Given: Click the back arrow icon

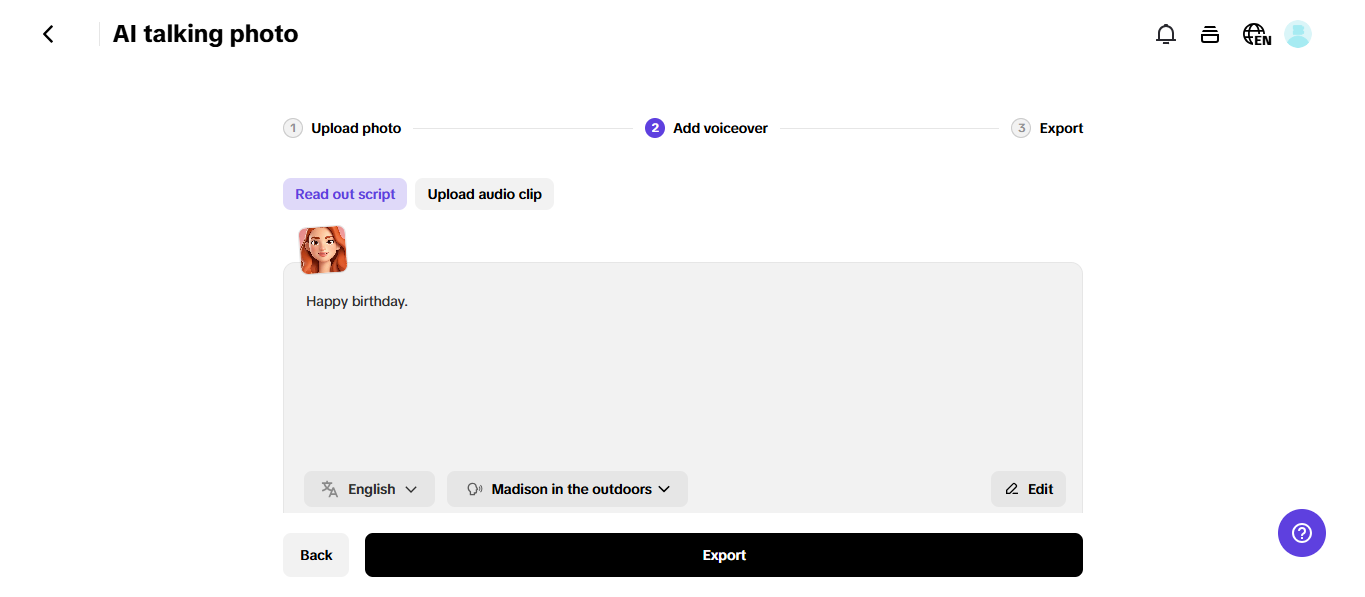Looking at the screenshot, I should point(48,34).
